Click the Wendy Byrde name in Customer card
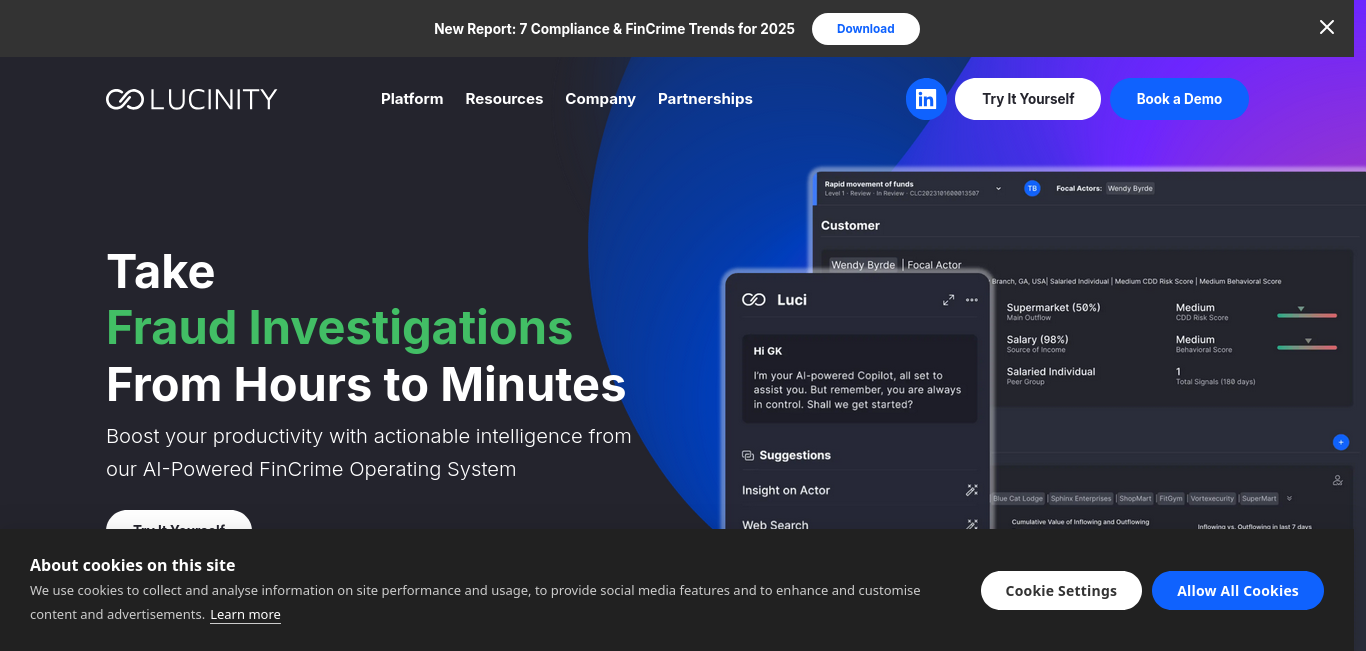This screenshot has width=1366, height=651. coord(863,265)
